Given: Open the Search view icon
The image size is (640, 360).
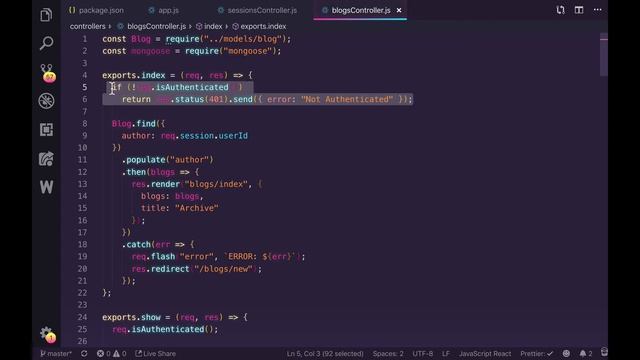Looking at the screenshot, I should 46,43.
